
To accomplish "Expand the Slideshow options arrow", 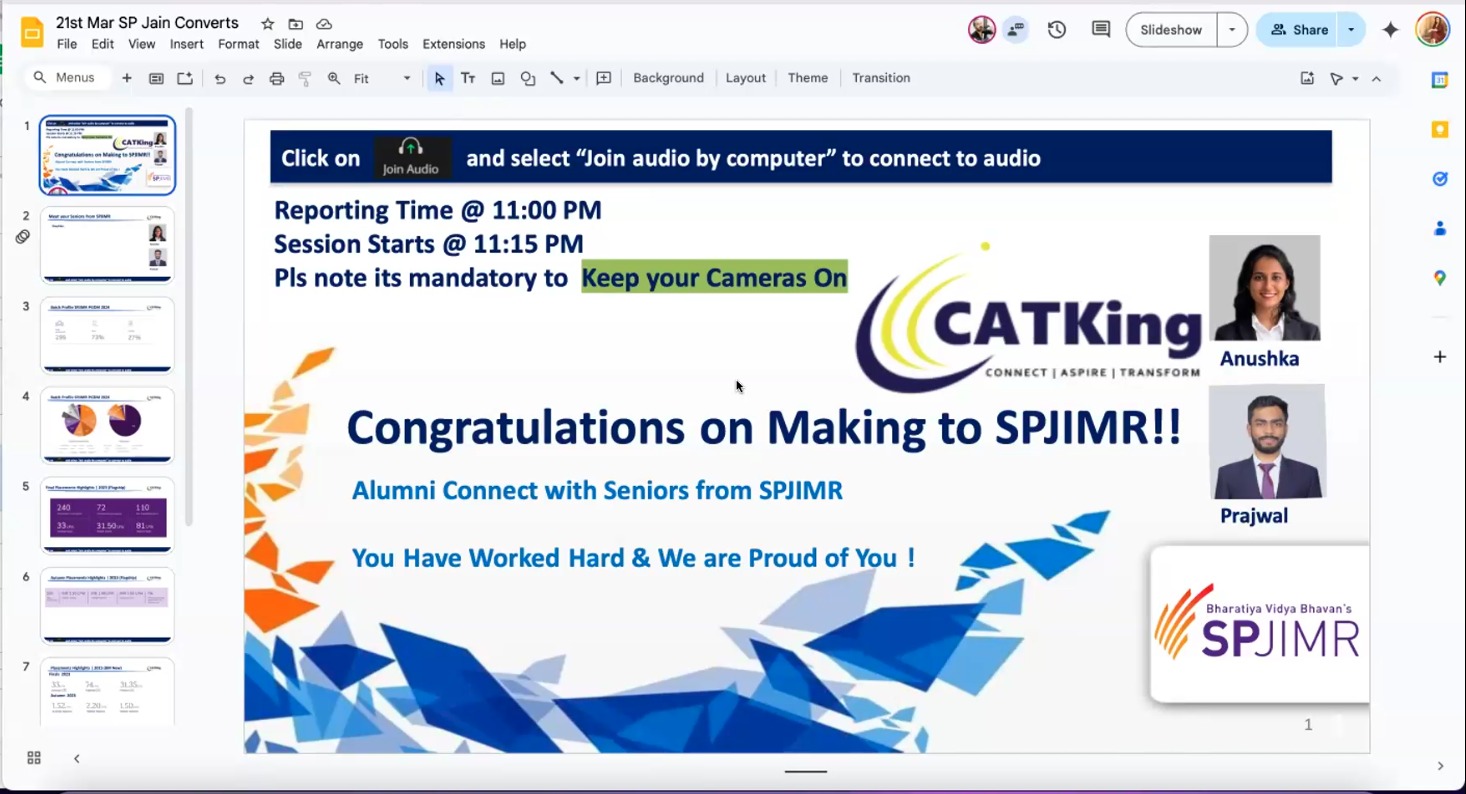I will (1232, 30).
